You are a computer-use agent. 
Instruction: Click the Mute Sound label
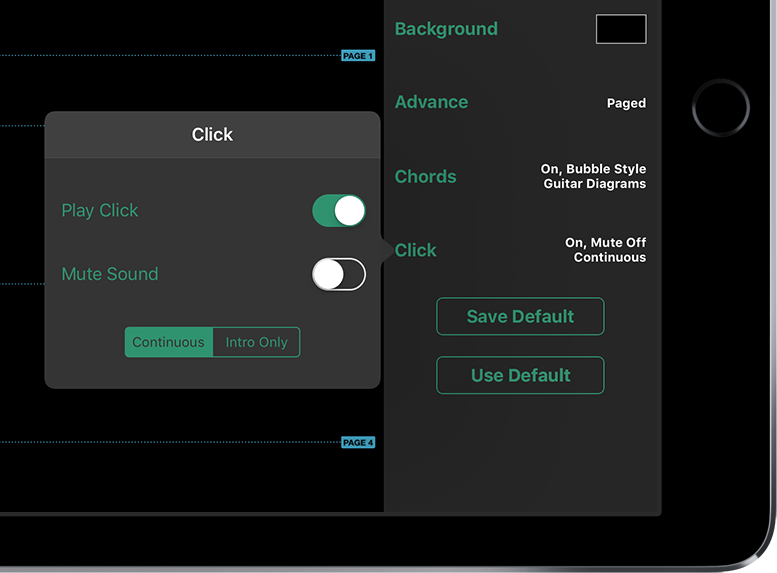point(110,274)
